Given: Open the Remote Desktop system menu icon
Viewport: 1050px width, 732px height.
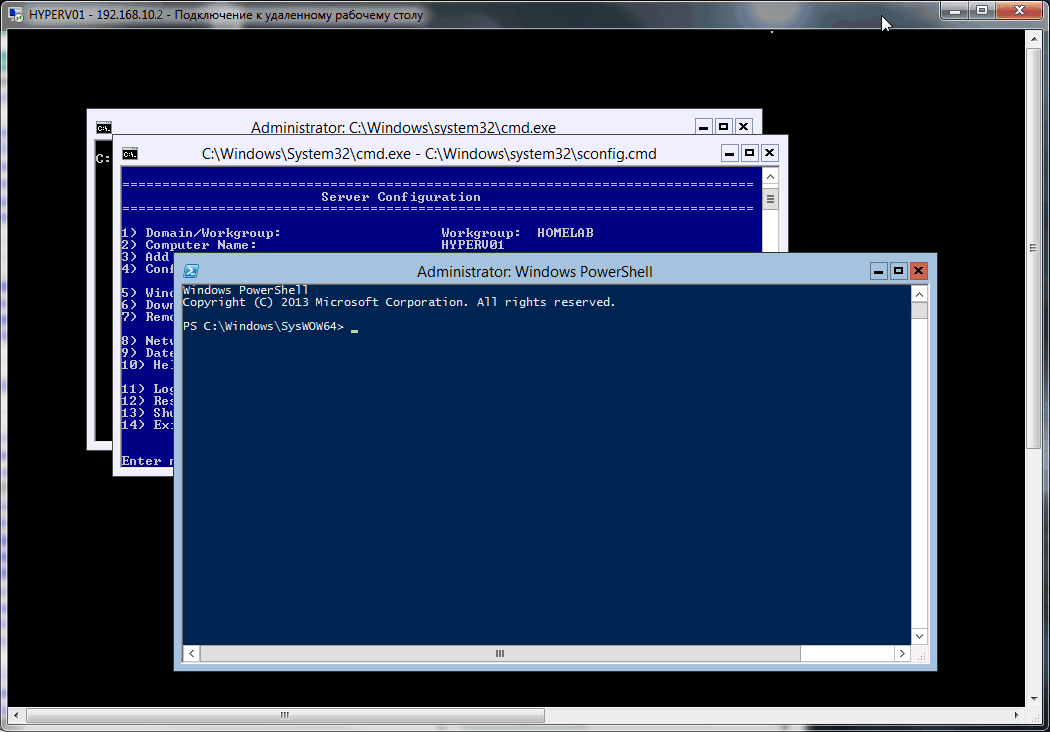Looking at the screenshot, I should 15,15.
